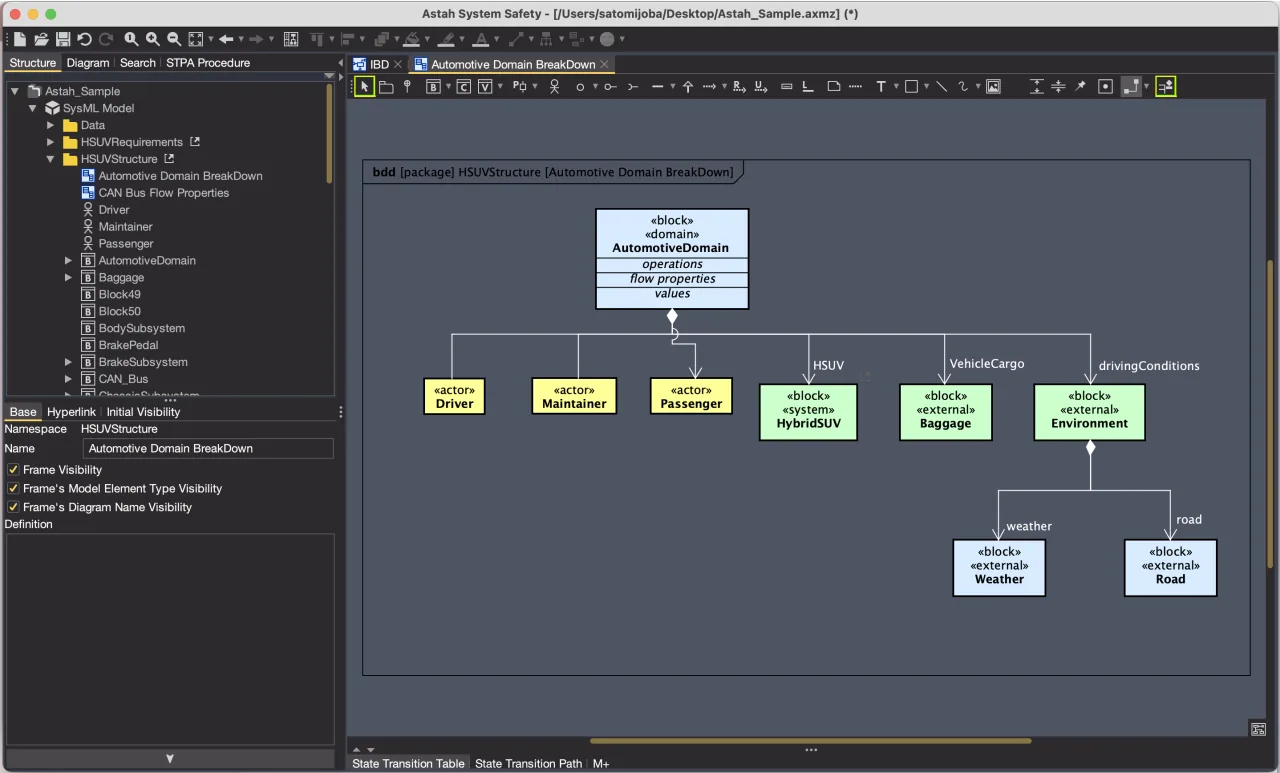This screenshot has height=773, width=1280.
Task: Select the Rectangle shape tool
Action: (x=911, y=87)
